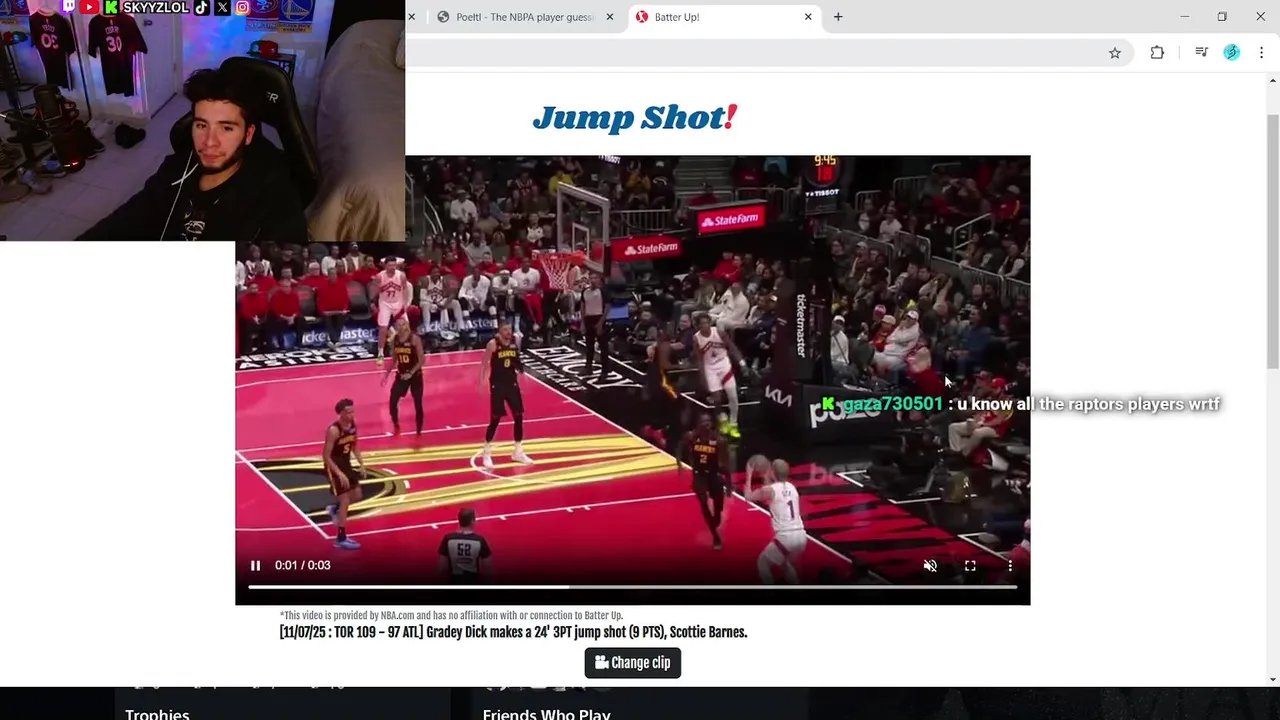Click the Gradey Dick clip description text

(x=513, y=632)
